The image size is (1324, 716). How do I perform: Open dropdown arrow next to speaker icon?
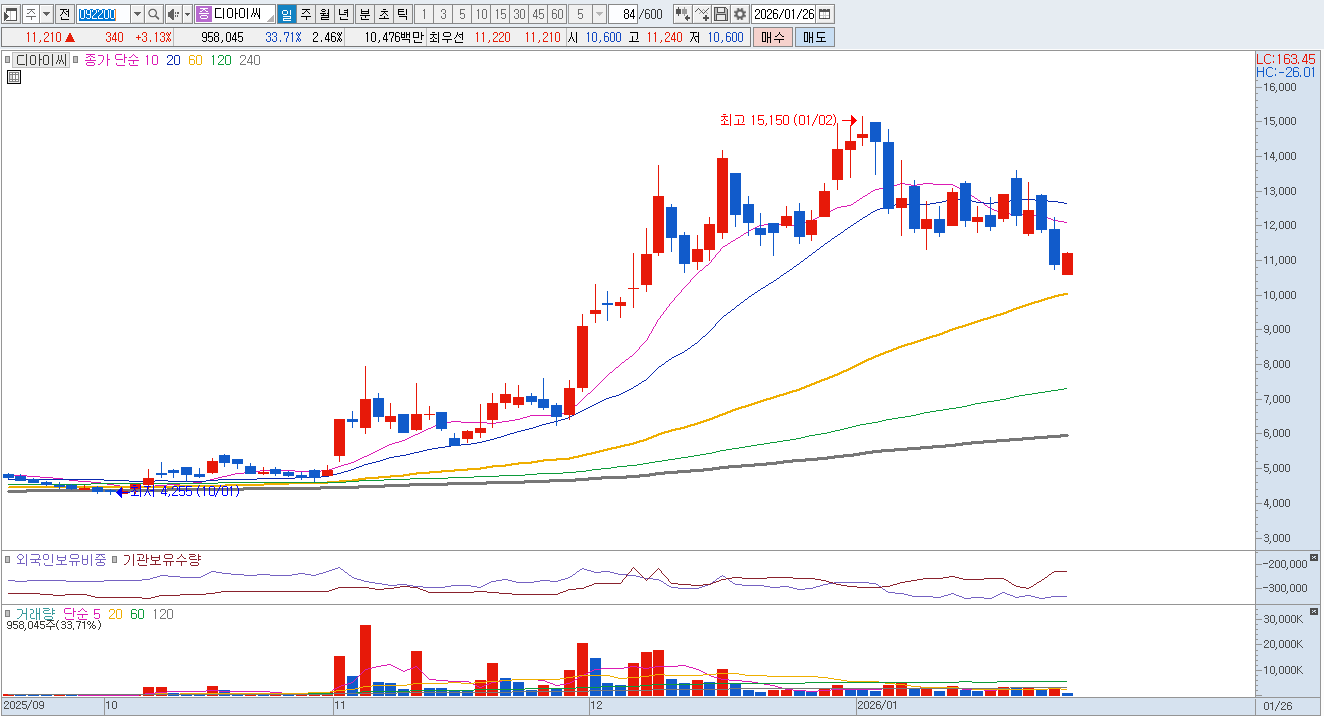pyautogui.click(x=187, y=14)
